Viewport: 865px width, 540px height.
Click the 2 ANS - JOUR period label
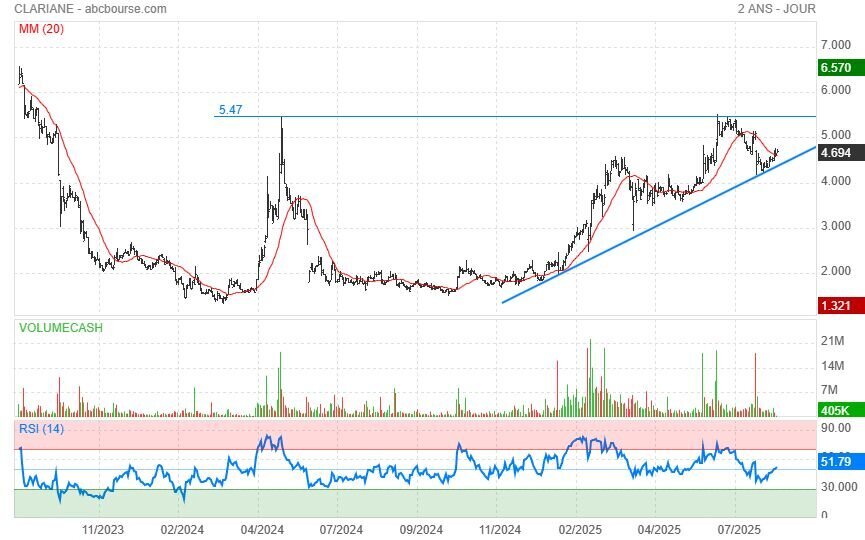(x=776, y=9)
